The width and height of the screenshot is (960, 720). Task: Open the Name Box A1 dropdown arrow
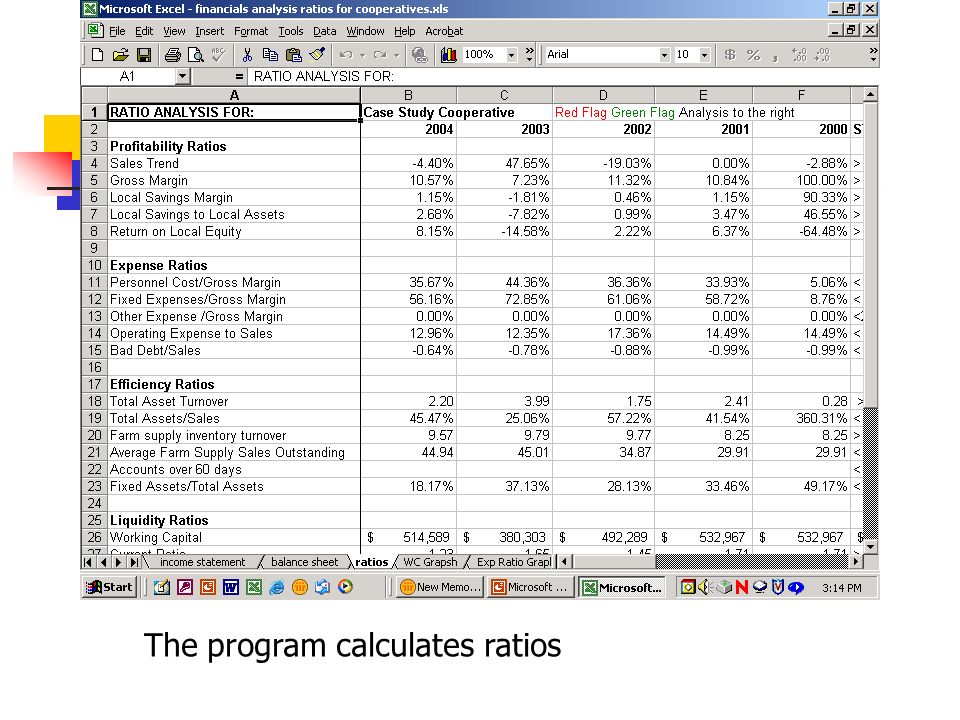pos(182,77)
